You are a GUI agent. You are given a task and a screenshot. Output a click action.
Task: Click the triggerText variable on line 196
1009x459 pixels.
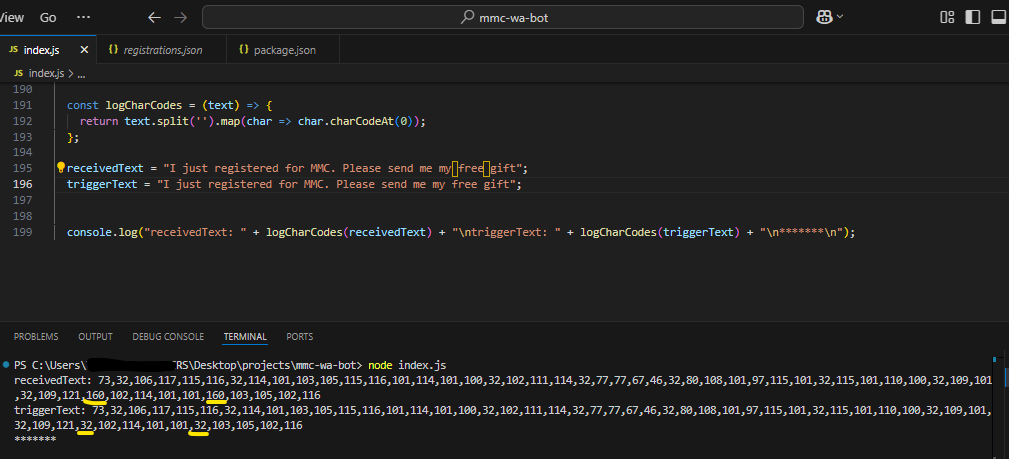click(102, 184)
